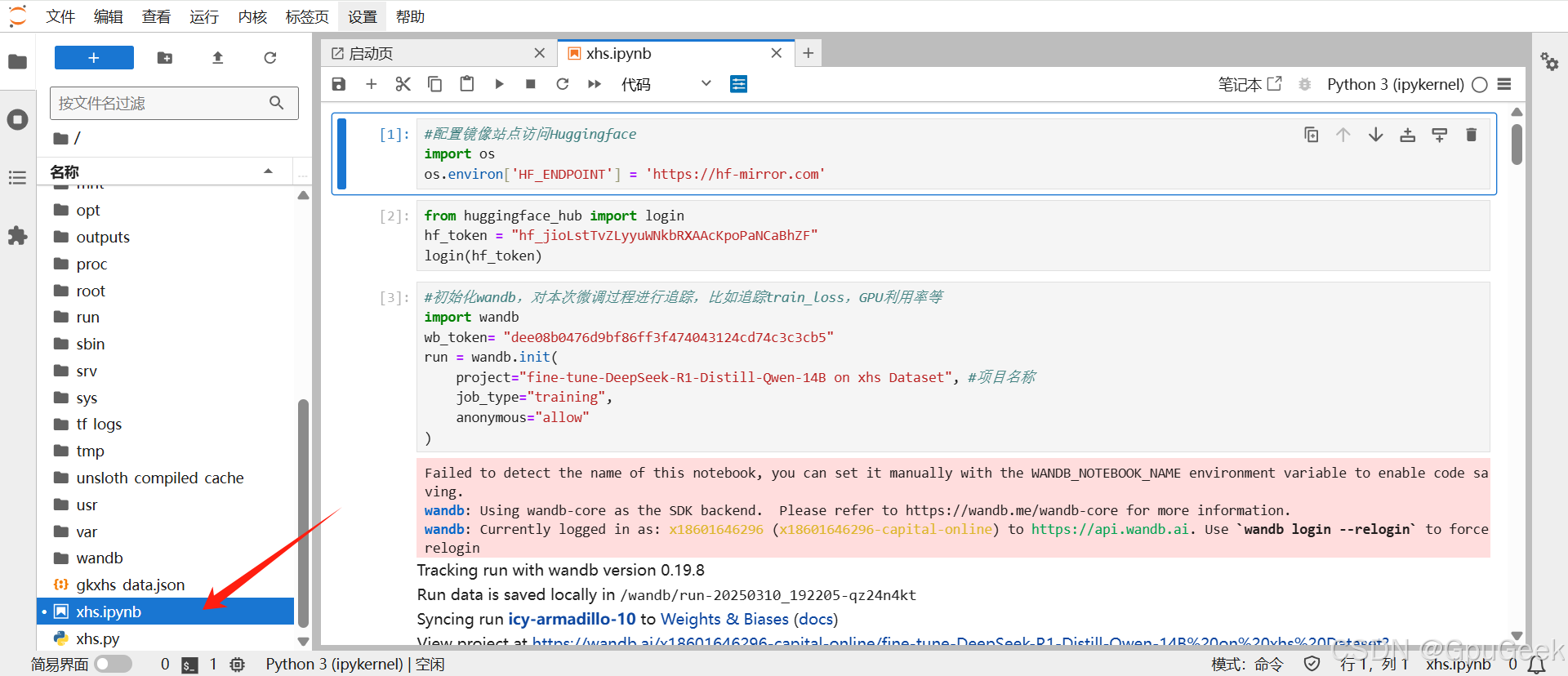The height and width of the screenshot is (676, 1568).
Task: Select the wandb folder
Action: (x=165, y=558)
